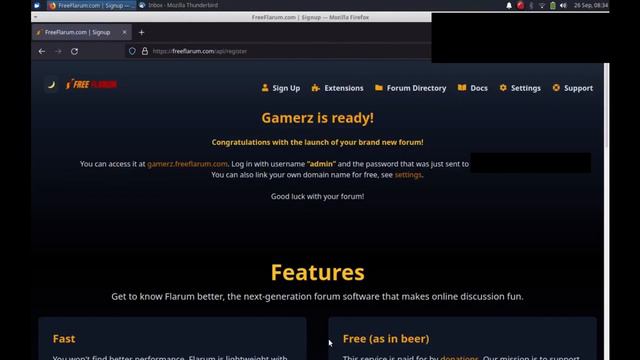Go to Forum Directory
This screenshot has width=640, height=360.
(411, 88)
